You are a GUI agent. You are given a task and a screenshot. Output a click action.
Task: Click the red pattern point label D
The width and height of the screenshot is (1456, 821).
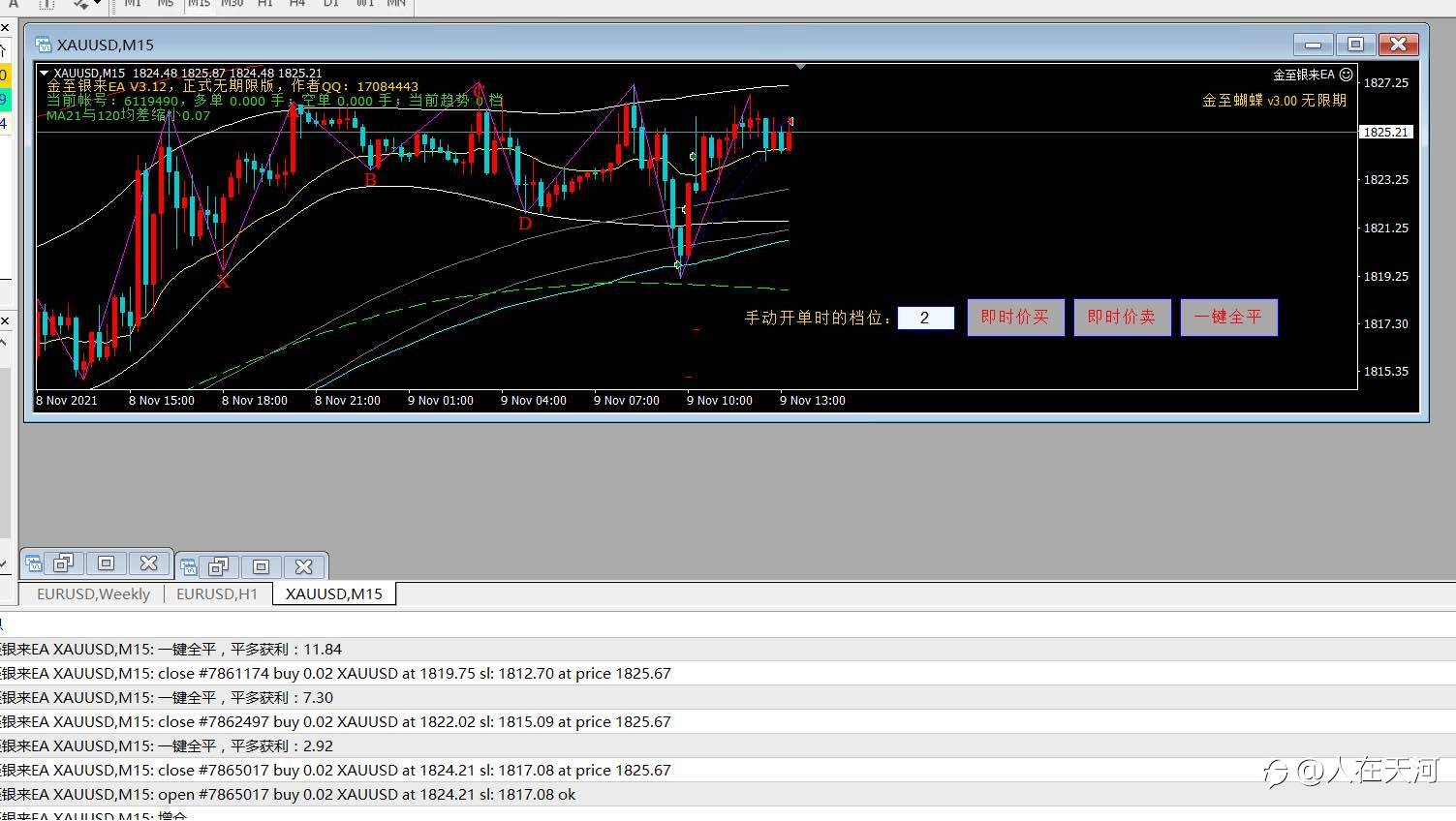coord(525,224)
